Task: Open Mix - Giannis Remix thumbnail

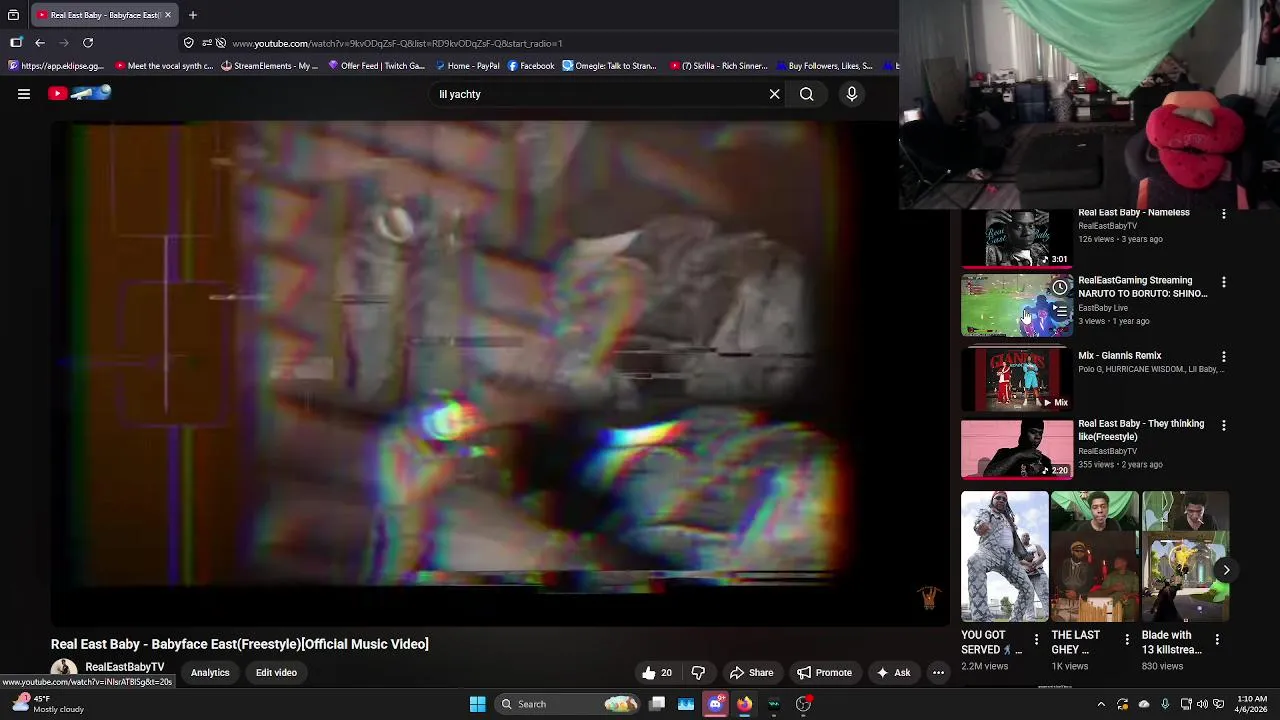Action: pyautogui.click(x=1016, y=378)
